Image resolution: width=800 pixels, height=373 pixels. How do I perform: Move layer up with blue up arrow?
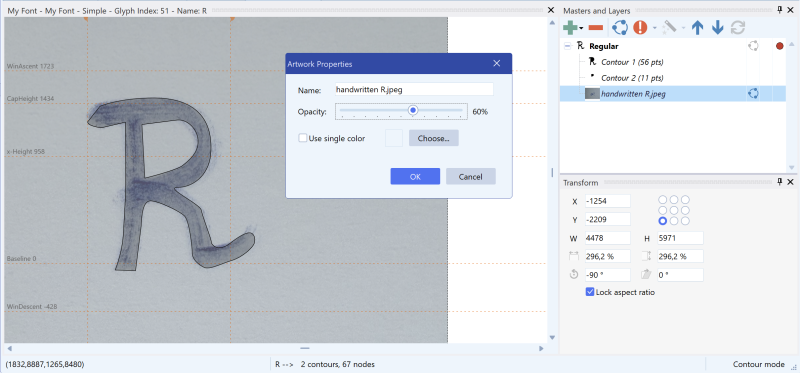click(x=697, y=28)
